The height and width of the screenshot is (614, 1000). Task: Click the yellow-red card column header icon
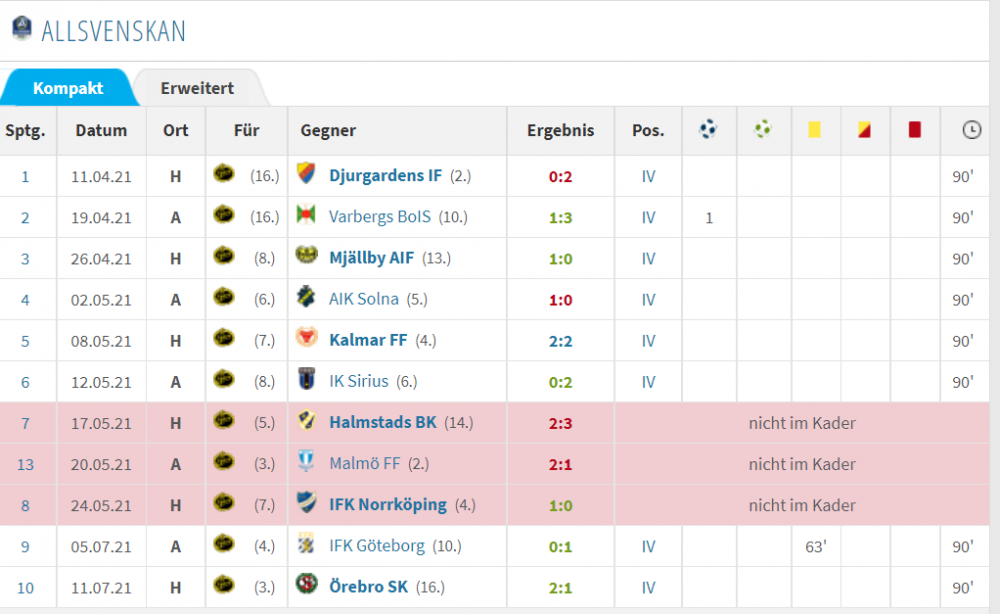864,129
